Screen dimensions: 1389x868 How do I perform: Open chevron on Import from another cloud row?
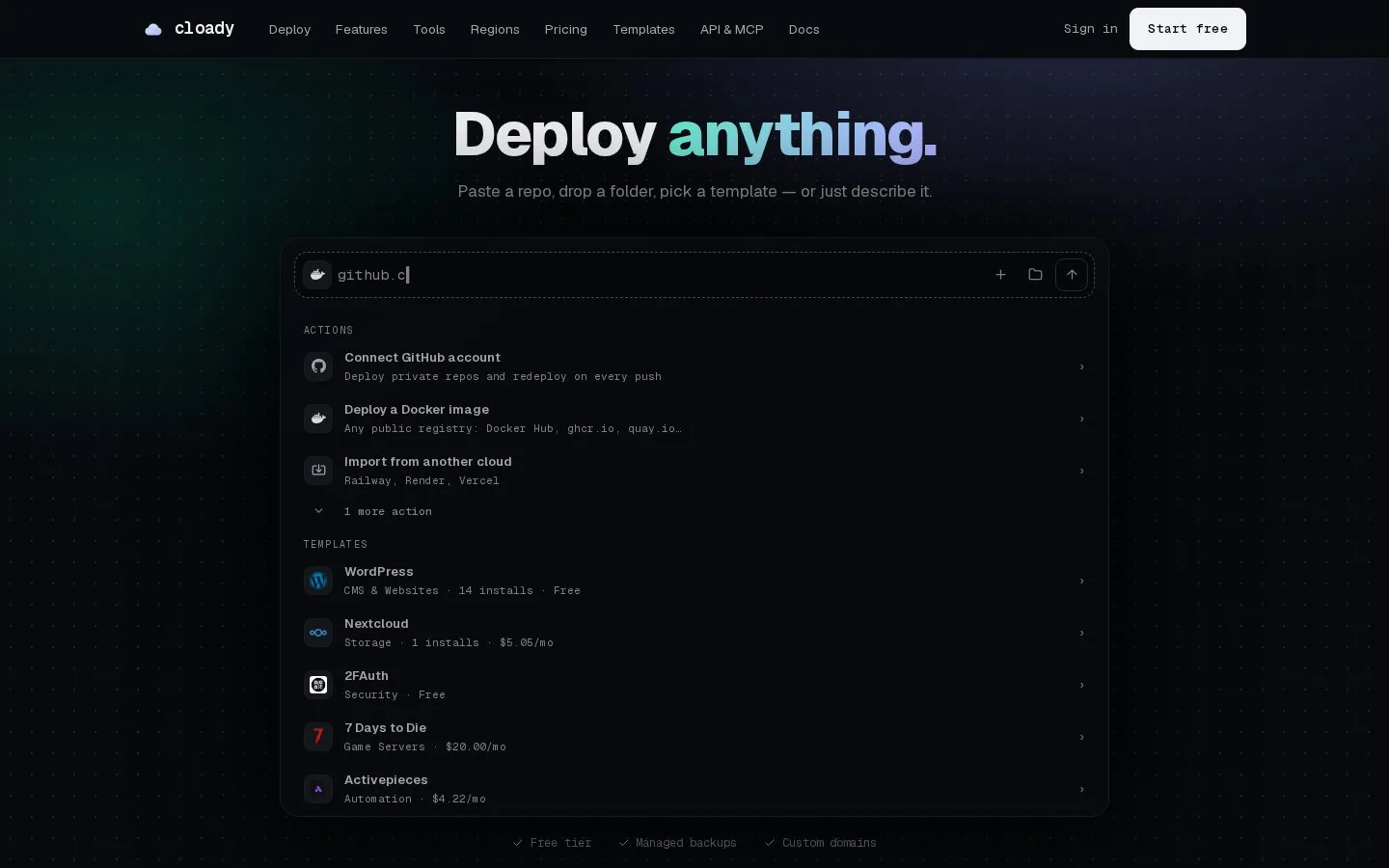[x=1081, y=471]
